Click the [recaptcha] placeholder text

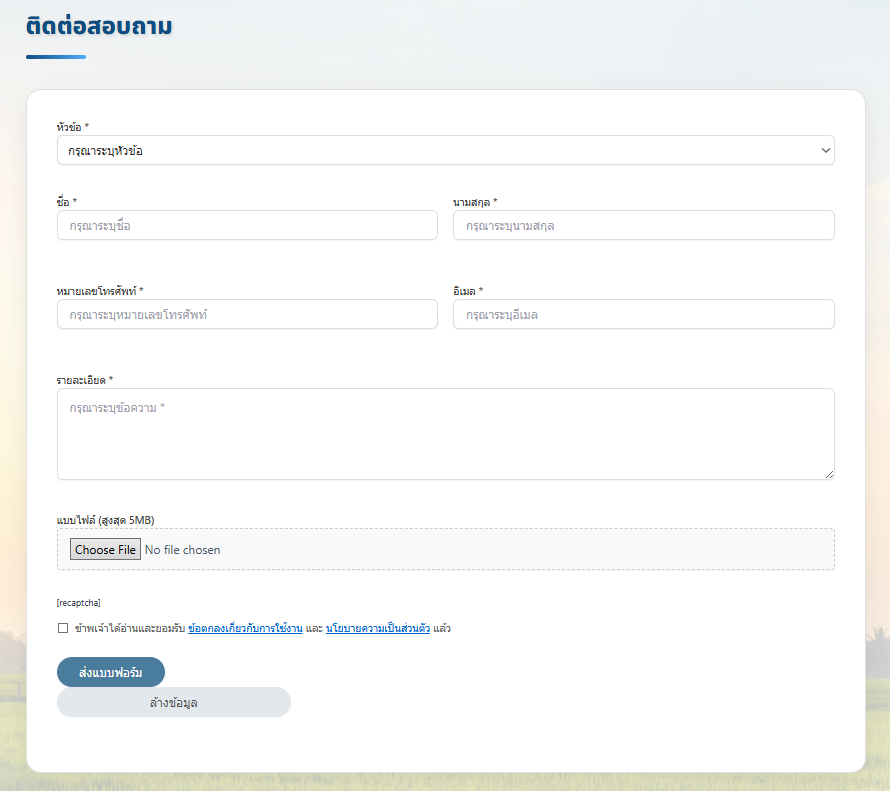(78, 603)
